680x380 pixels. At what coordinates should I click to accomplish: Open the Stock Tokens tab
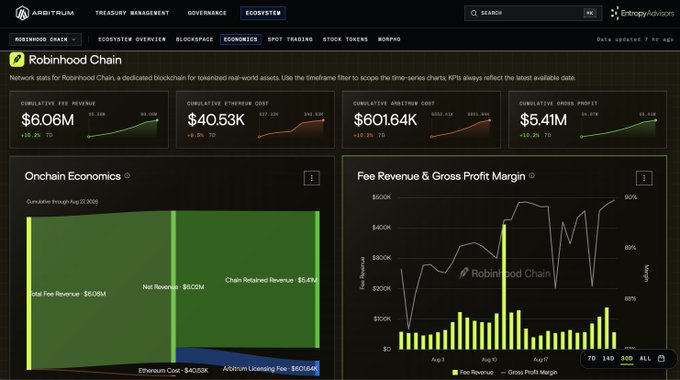(345, 39)
